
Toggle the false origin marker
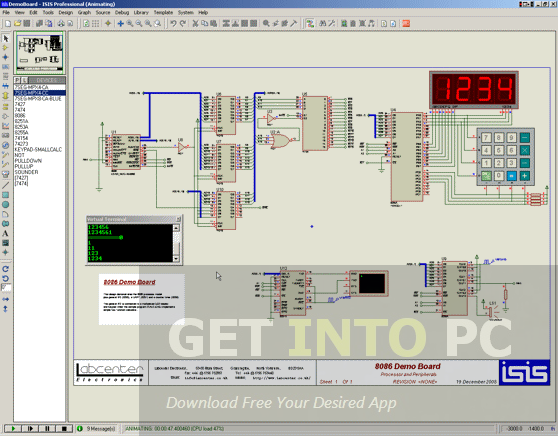[108, 23]
